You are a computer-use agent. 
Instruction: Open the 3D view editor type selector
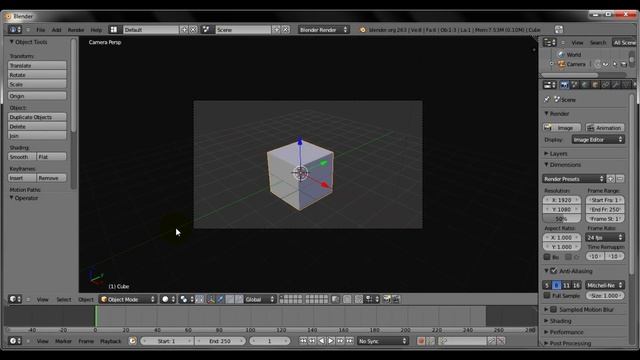coord(15,299)
